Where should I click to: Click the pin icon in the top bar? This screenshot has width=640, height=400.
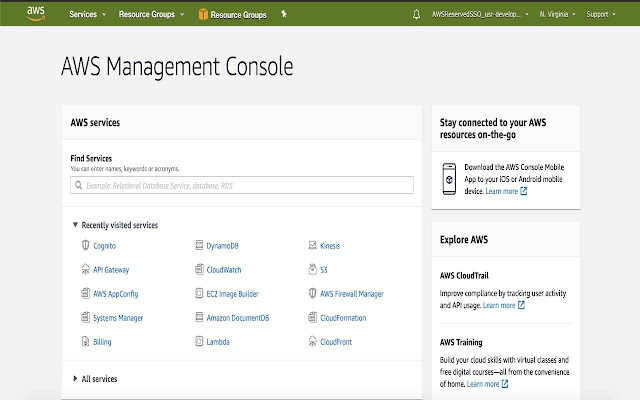(x=284, y=14)
